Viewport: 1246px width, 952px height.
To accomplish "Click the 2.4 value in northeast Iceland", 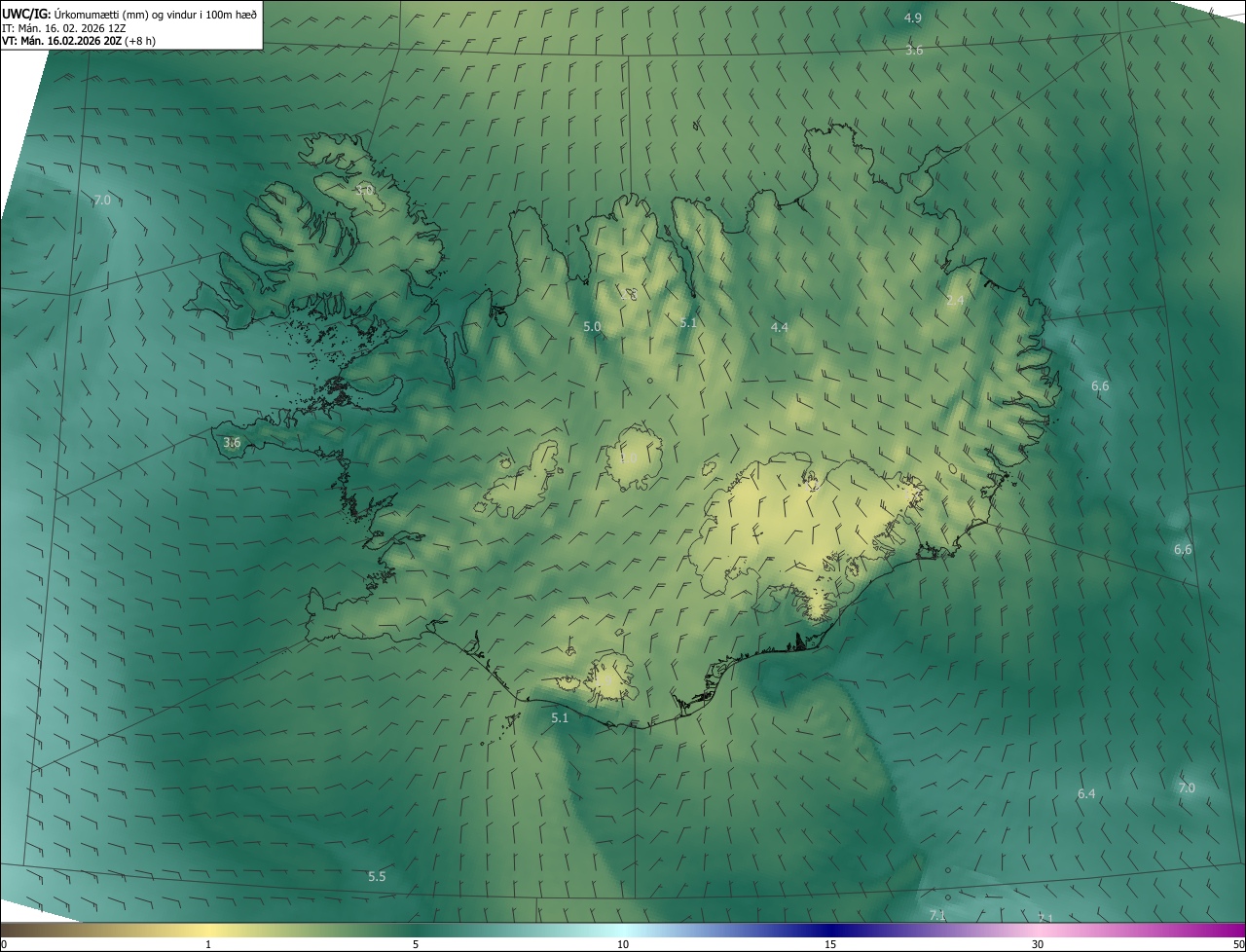I will tap(955, 300).
